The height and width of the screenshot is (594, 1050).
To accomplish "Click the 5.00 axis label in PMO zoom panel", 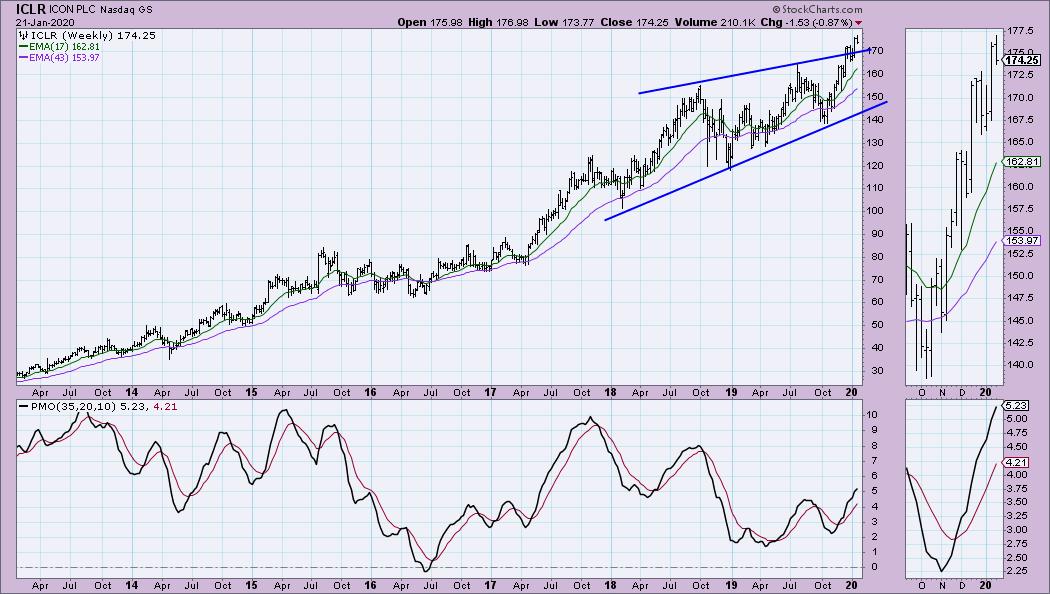I will (x=1019, y=419).
